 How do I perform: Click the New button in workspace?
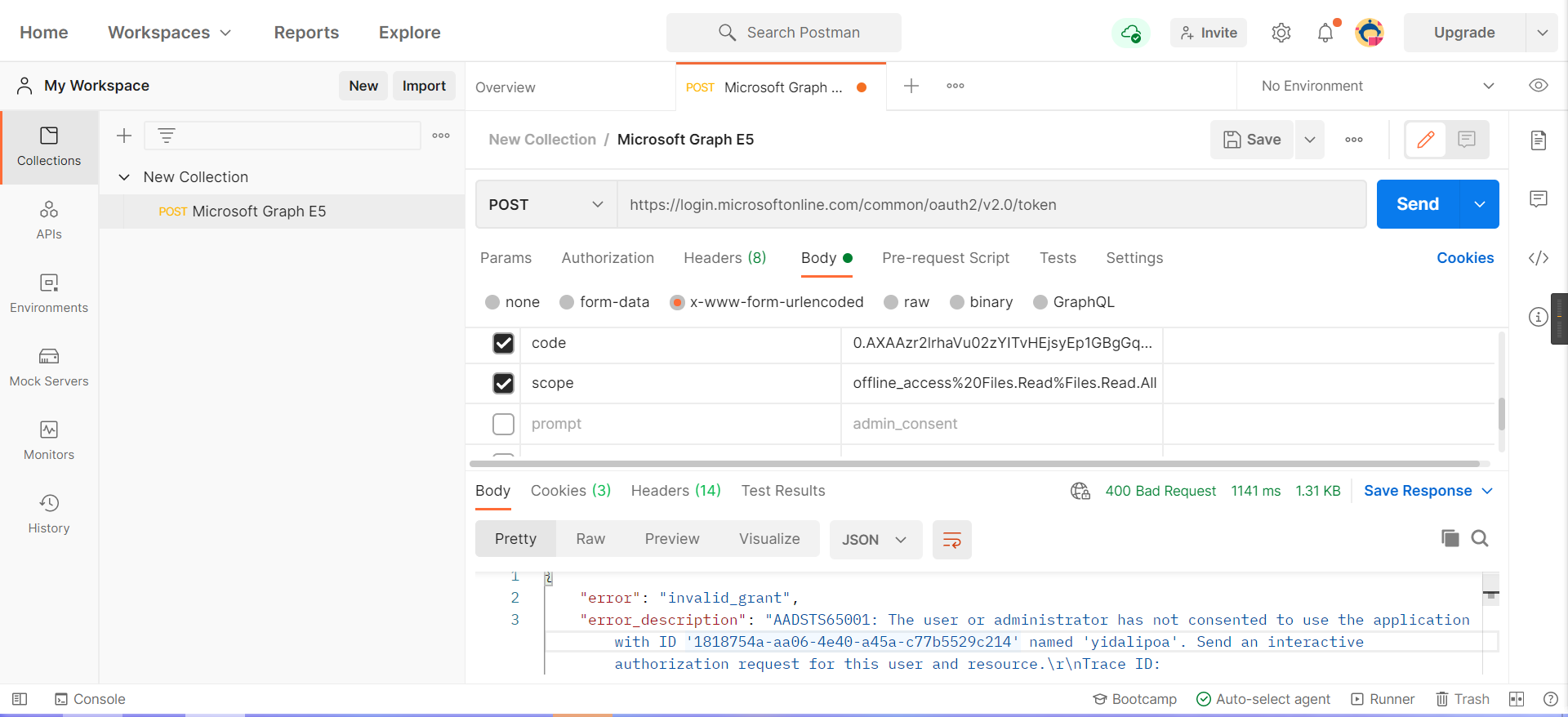[363, 86]
